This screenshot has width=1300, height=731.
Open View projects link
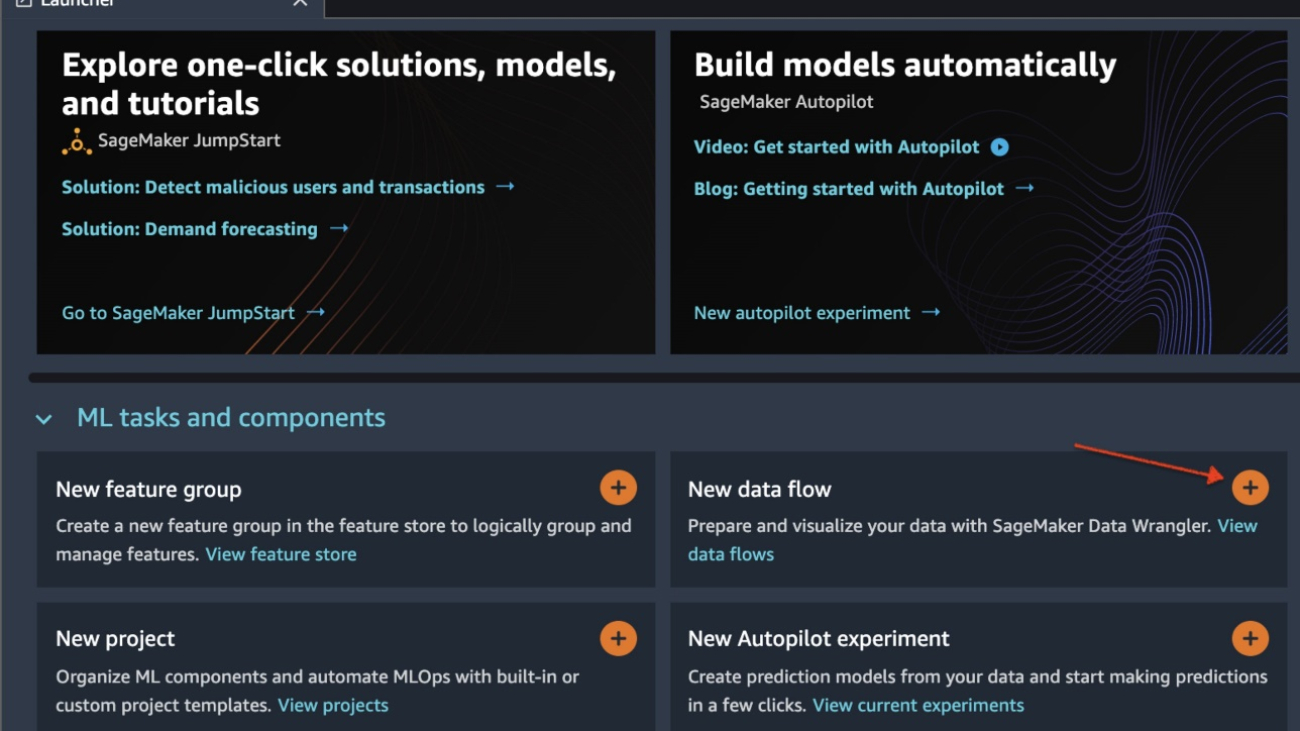click(x=333, y=705)
